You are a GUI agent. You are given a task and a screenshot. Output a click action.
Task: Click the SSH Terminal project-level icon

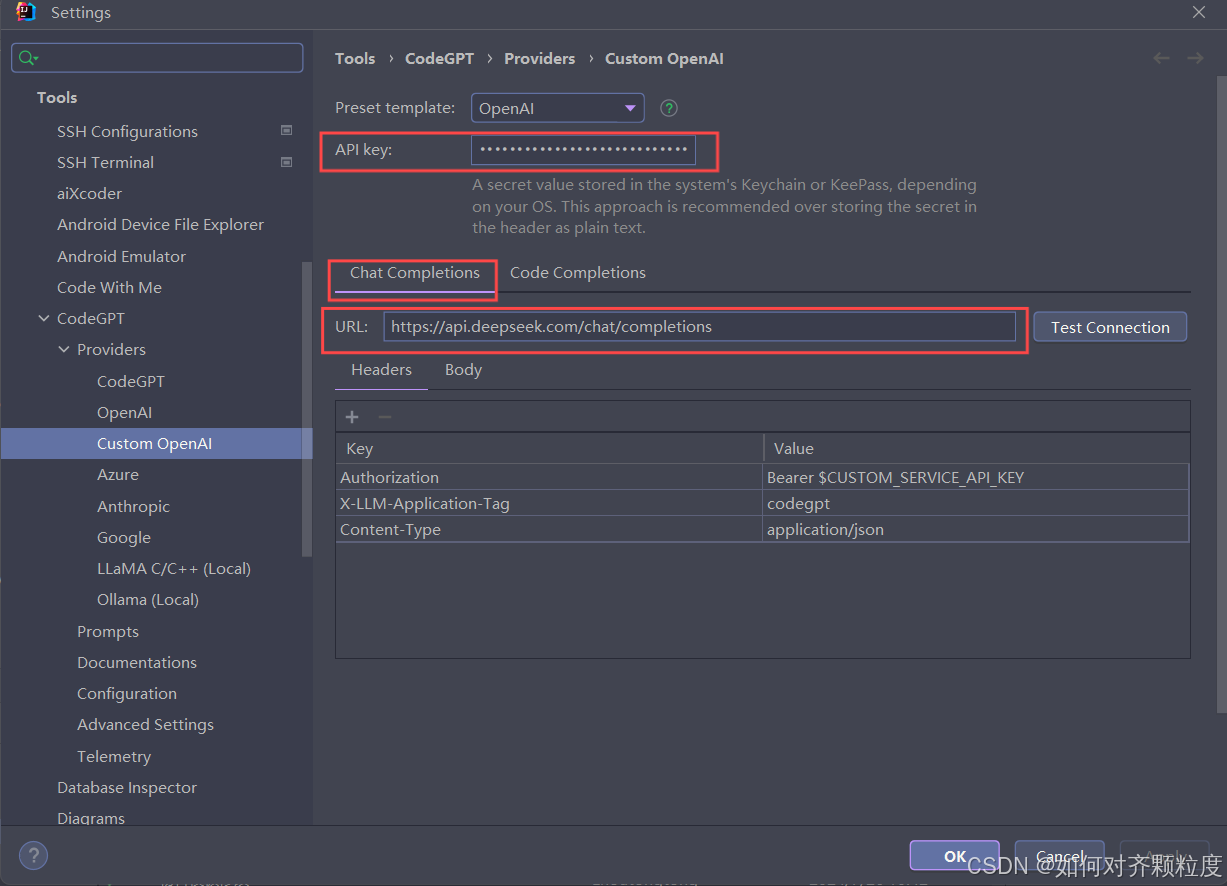[x=286, y=161]
